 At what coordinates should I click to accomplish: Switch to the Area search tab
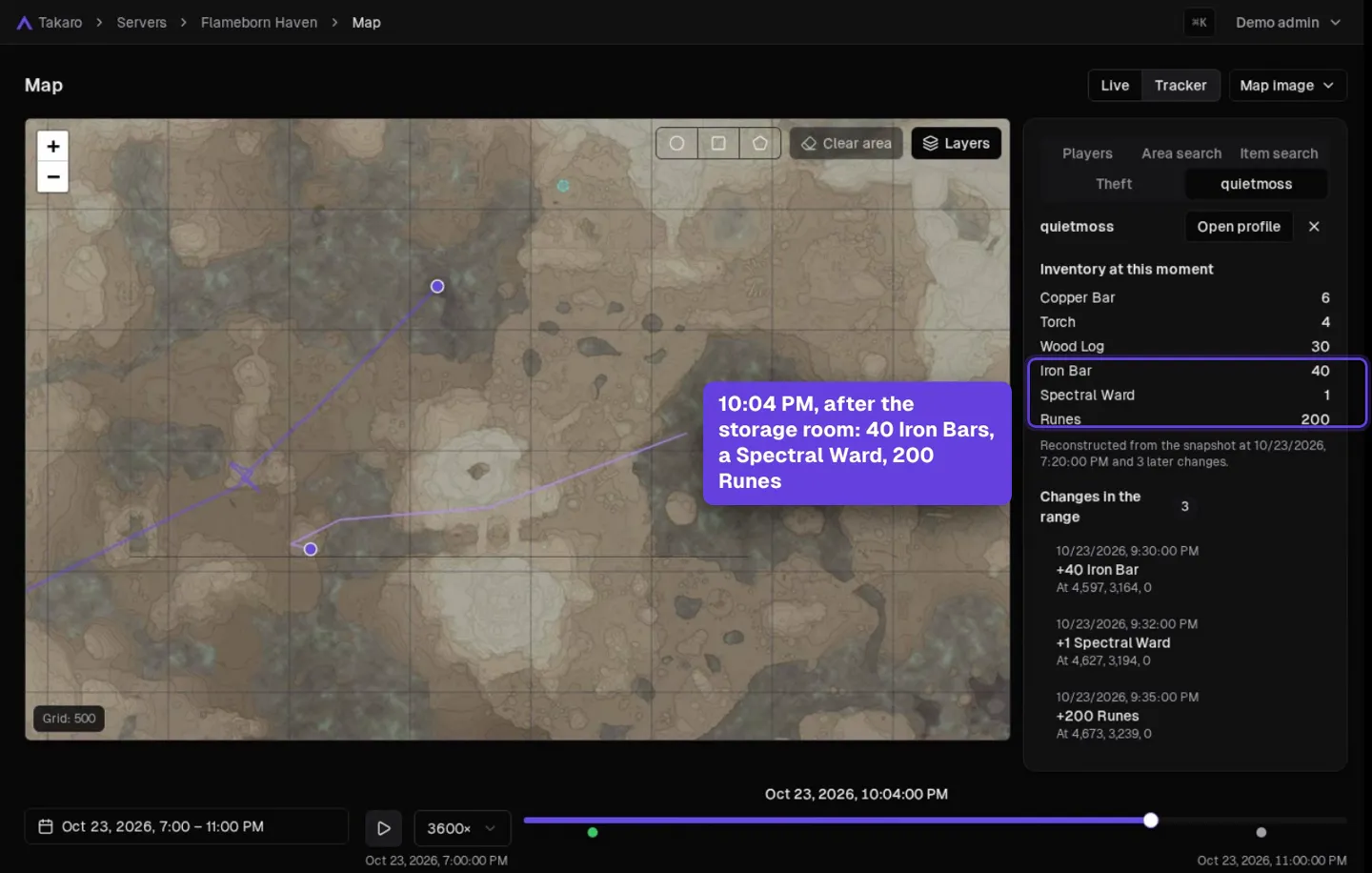coord(1181,153)
